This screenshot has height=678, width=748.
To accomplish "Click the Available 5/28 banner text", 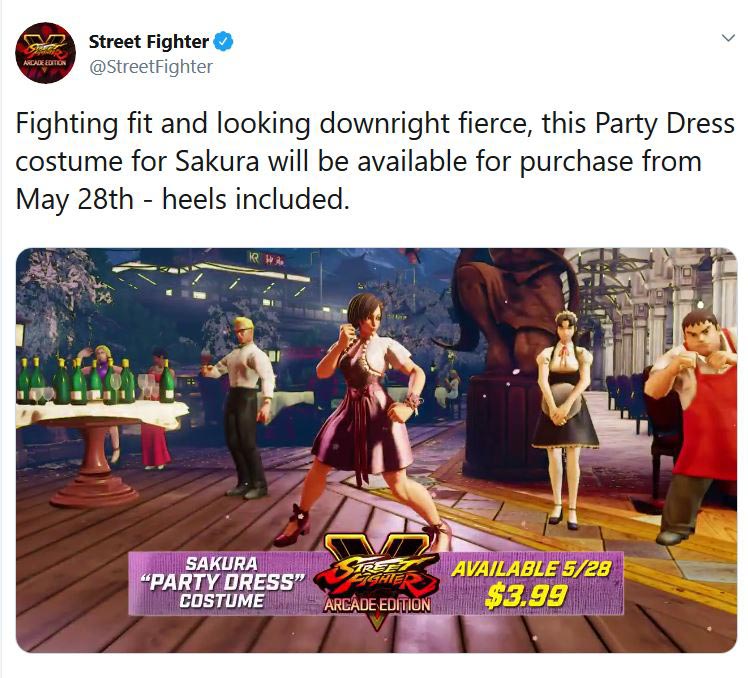I will pos(531,569).
